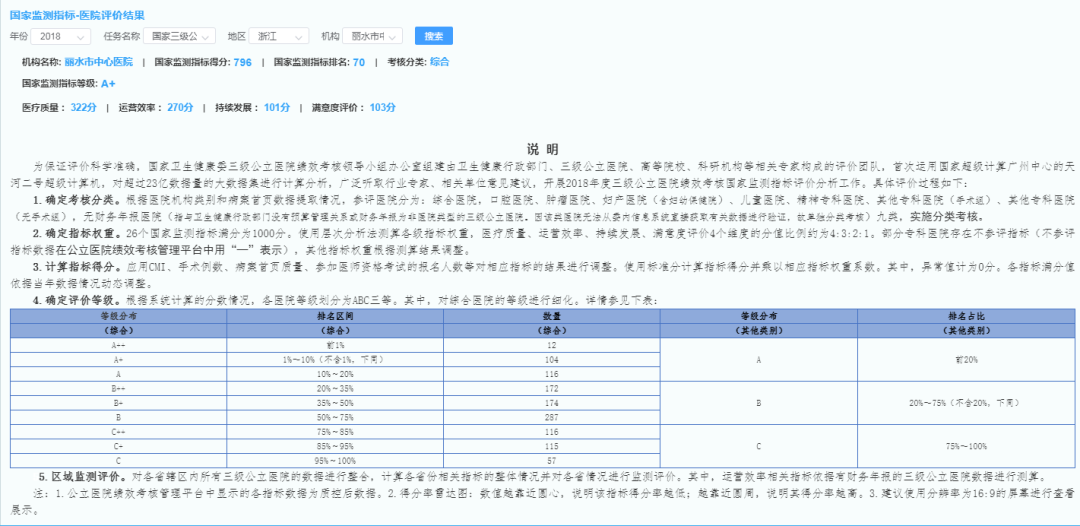The image size is (1080, 526).
Task: Click the 排名区间 table column header
Action: [x=335, y=315]
